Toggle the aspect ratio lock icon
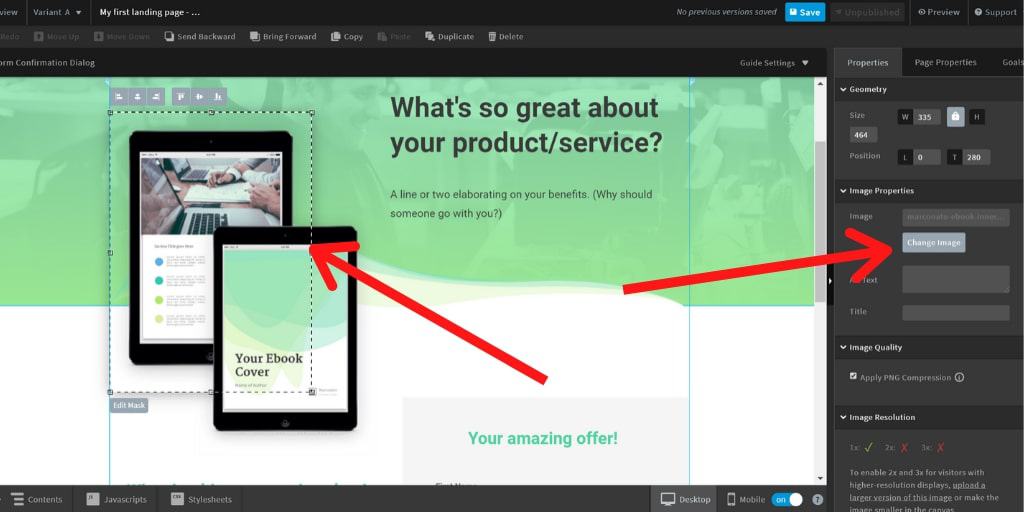Image resolution: width=1024 pixels, height=512 pixels. pyautogui.click(x=955, y=117)
